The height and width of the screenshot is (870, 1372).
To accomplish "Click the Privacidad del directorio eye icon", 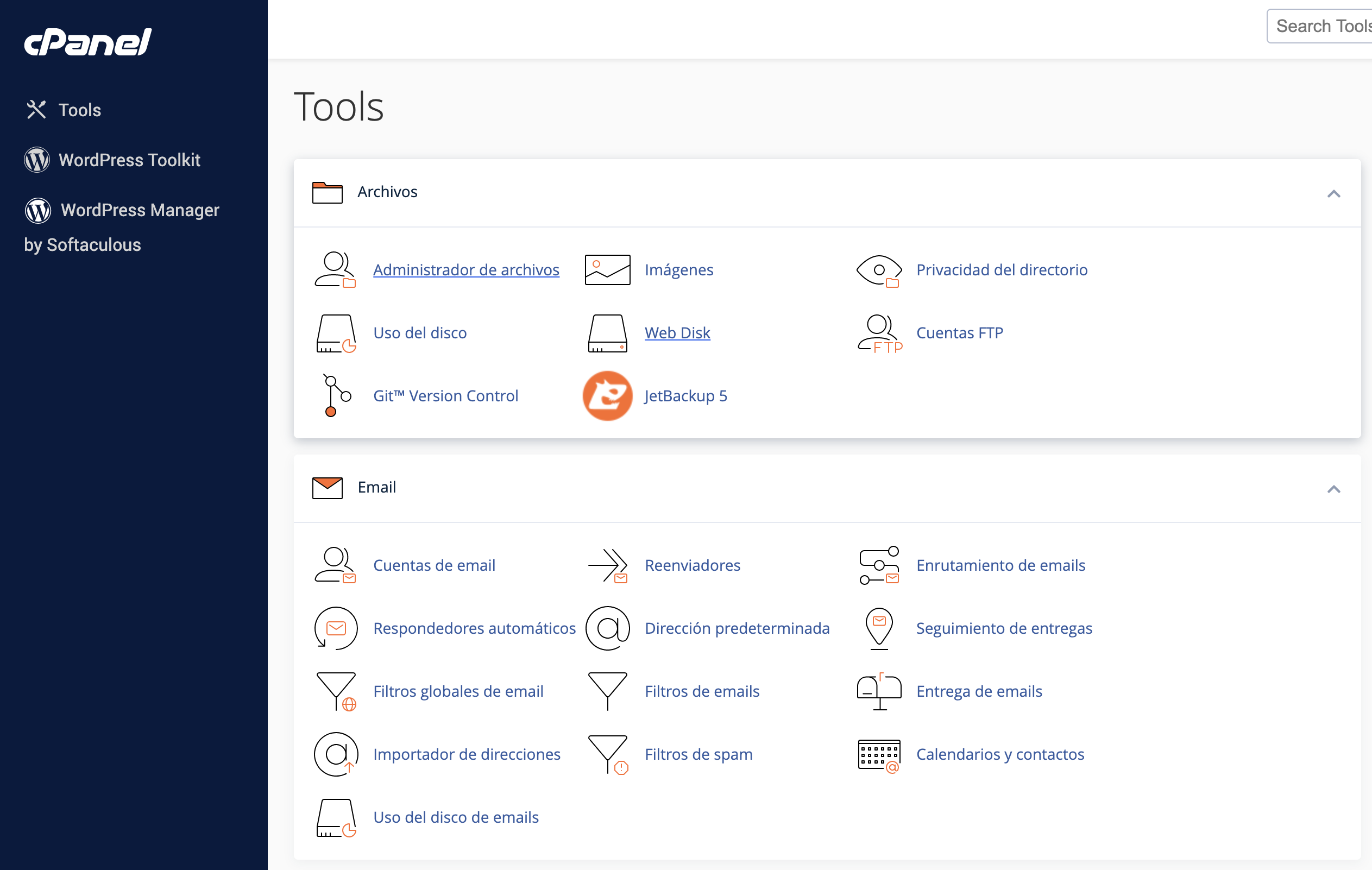I will click(x=879, y=270).
